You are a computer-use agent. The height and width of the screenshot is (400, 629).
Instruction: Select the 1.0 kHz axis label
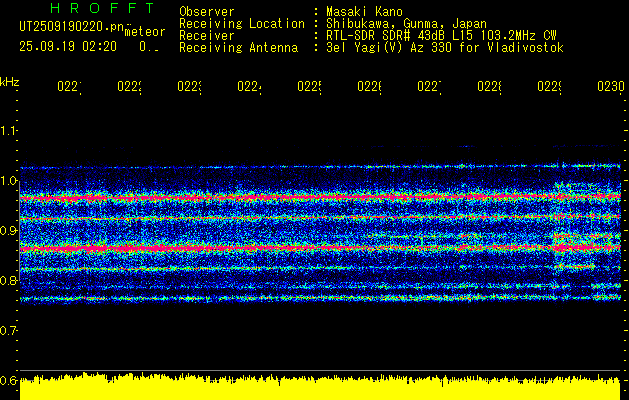(9, 181)
